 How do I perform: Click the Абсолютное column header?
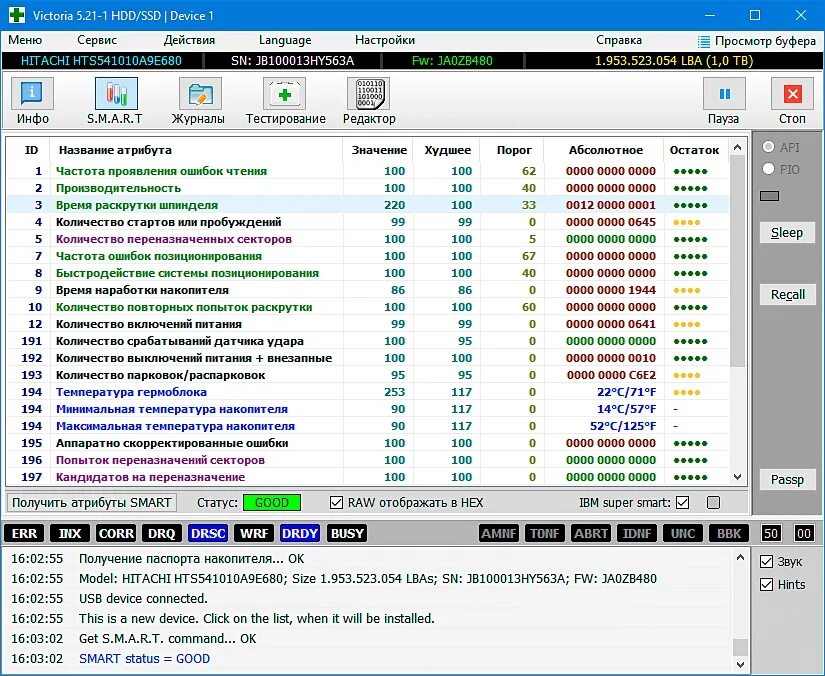[x=605, y=150]
